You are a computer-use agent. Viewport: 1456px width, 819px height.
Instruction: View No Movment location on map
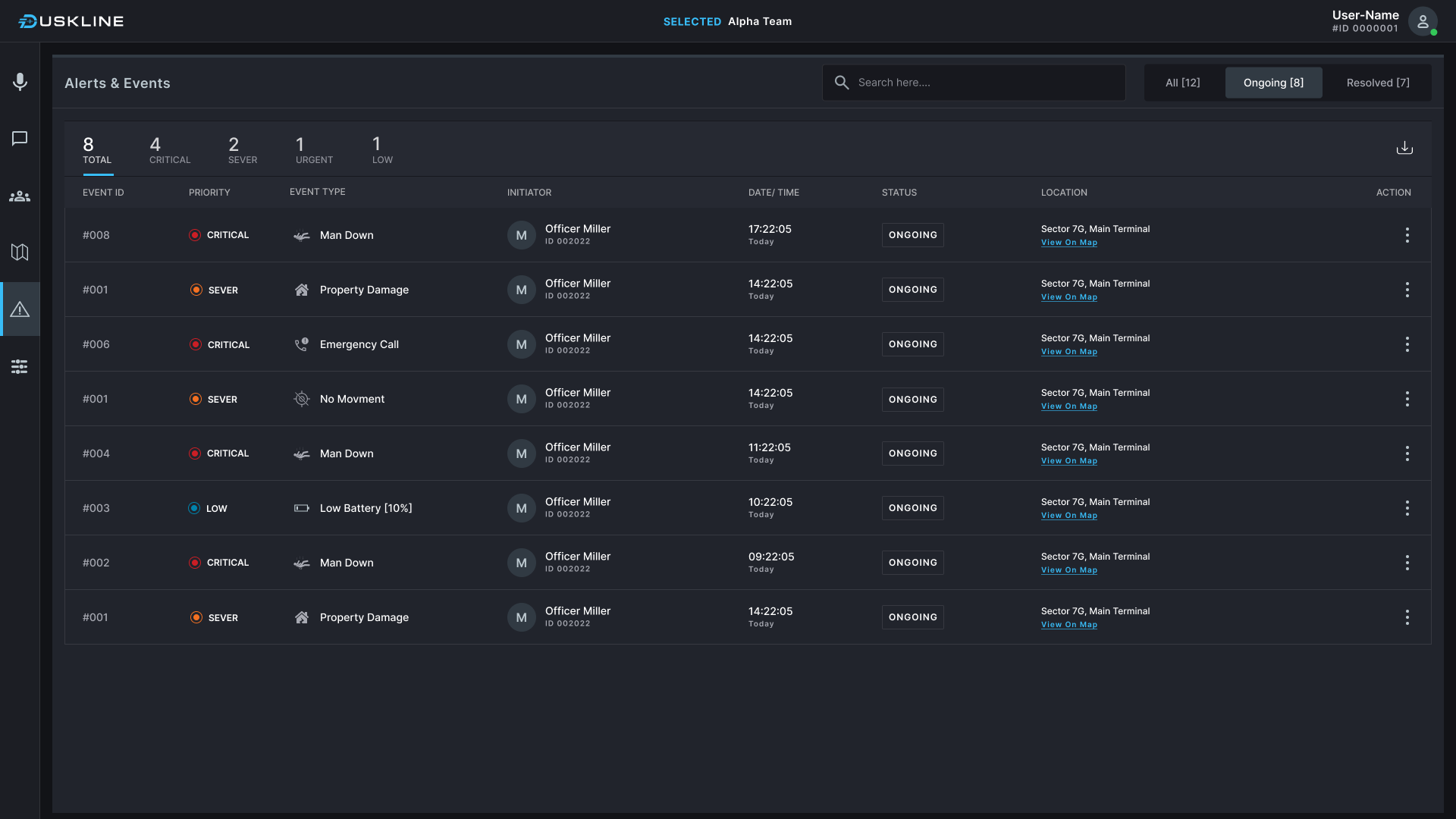pos(1069,406)
